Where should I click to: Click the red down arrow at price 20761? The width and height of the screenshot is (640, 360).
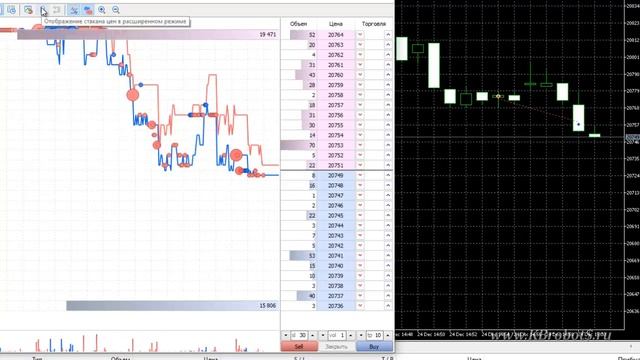click(x=360, y=65)
